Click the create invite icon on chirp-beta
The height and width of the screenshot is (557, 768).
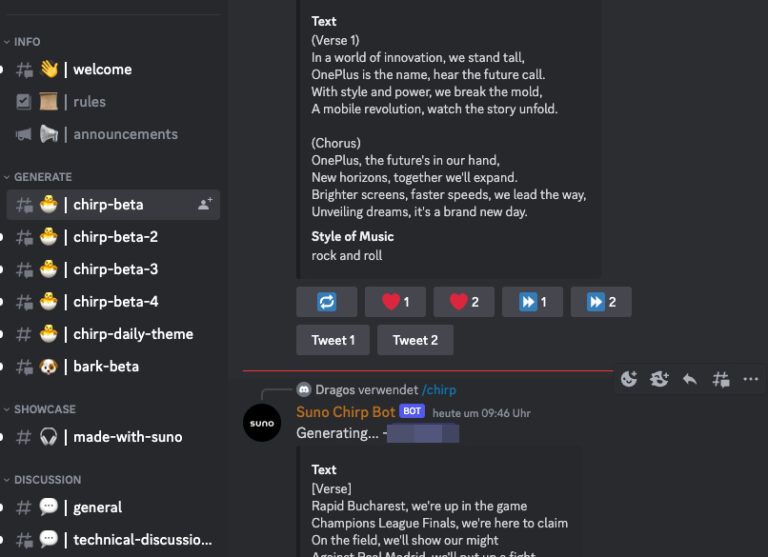[205, 204]
